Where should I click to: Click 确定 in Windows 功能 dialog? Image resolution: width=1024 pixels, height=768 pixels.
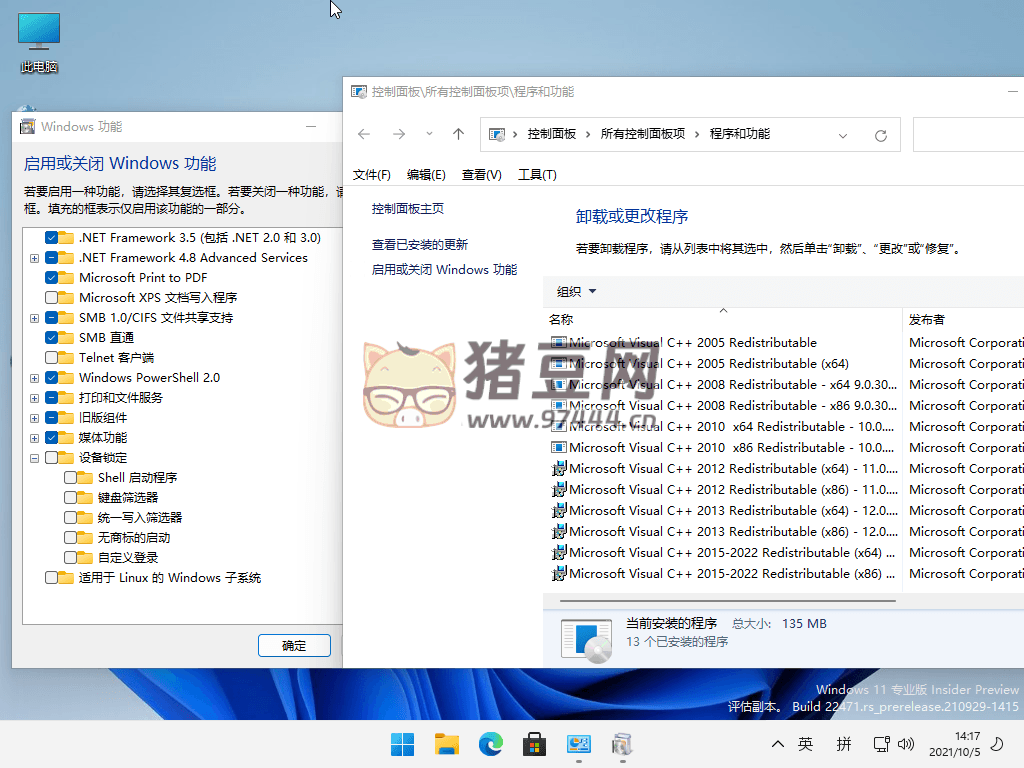point(294,646)
